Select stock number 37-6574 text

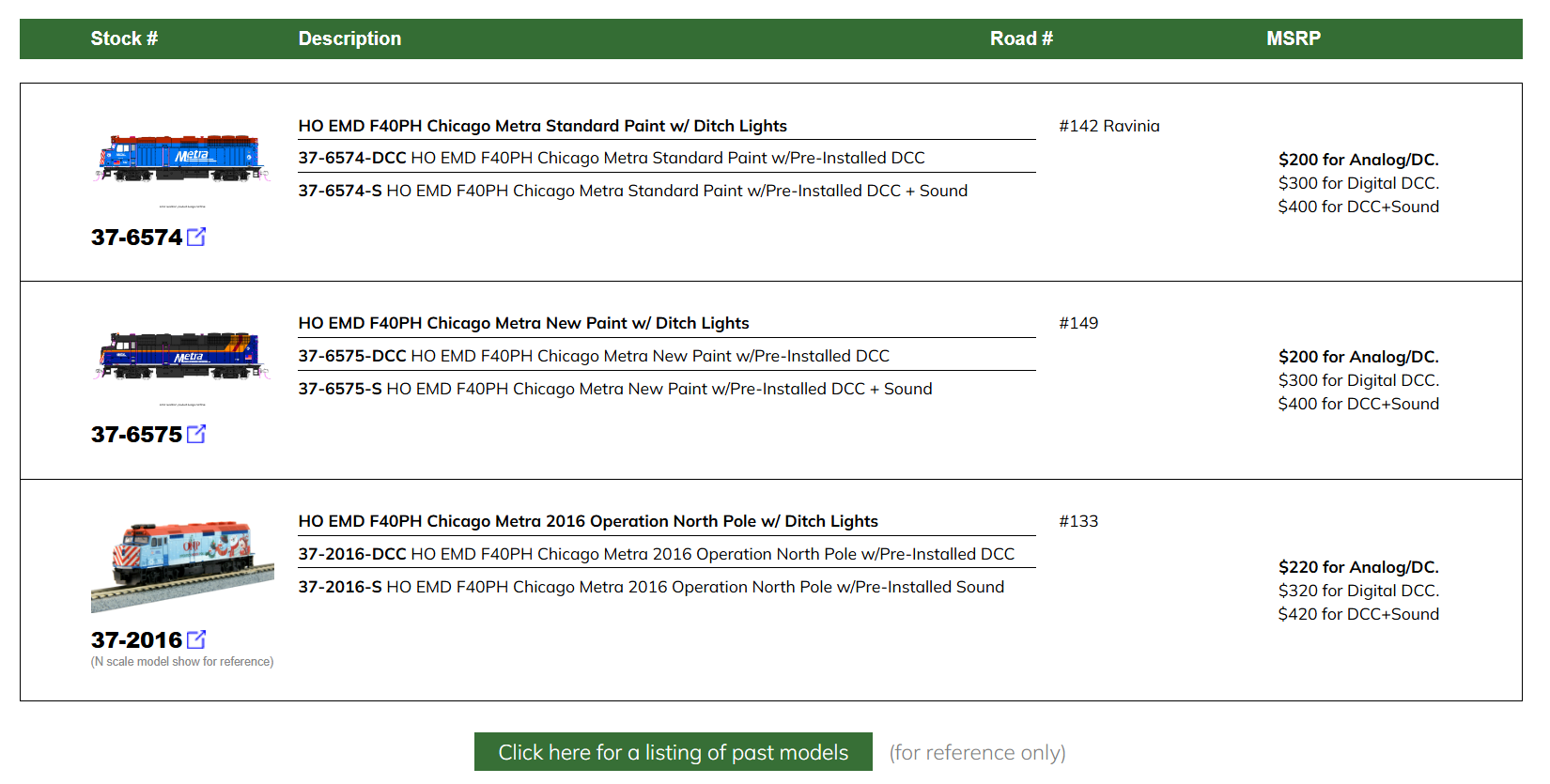click(136, 238)
